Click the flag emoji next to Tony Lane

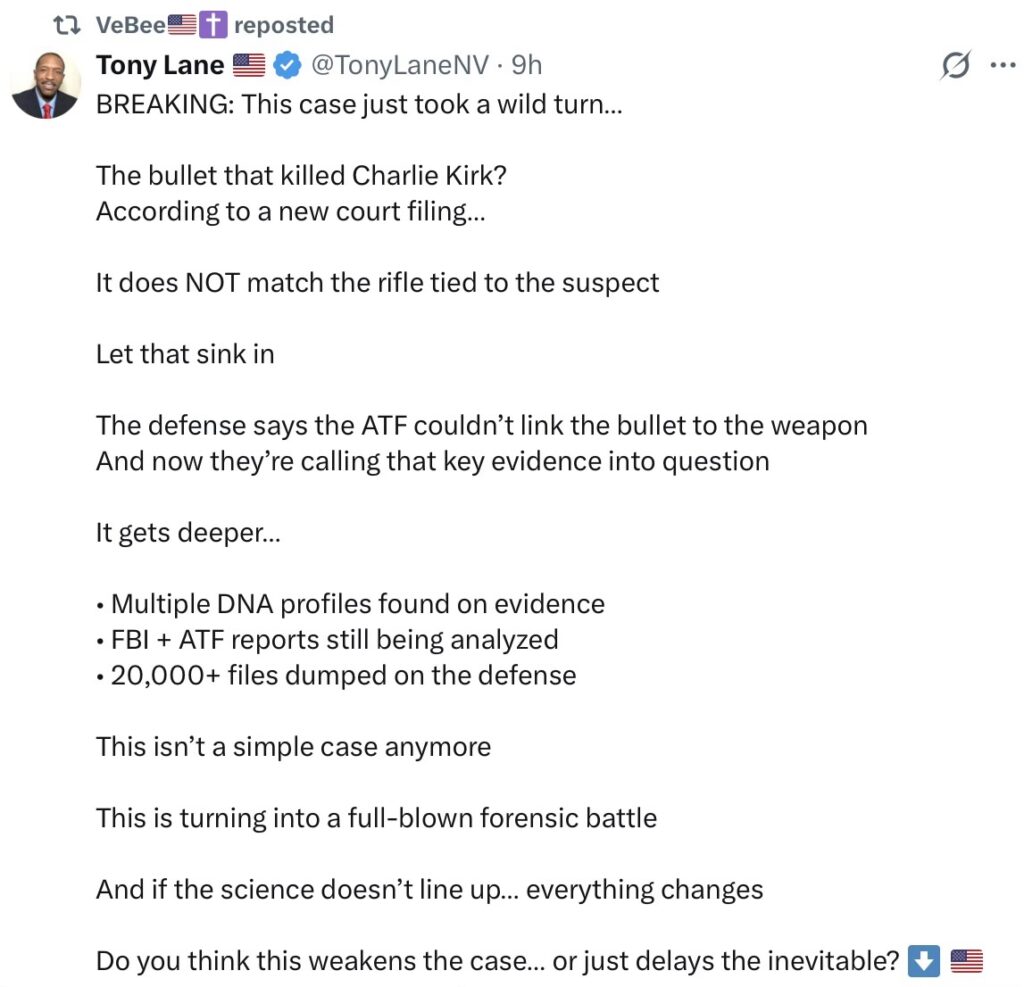(x=249, y=66)
